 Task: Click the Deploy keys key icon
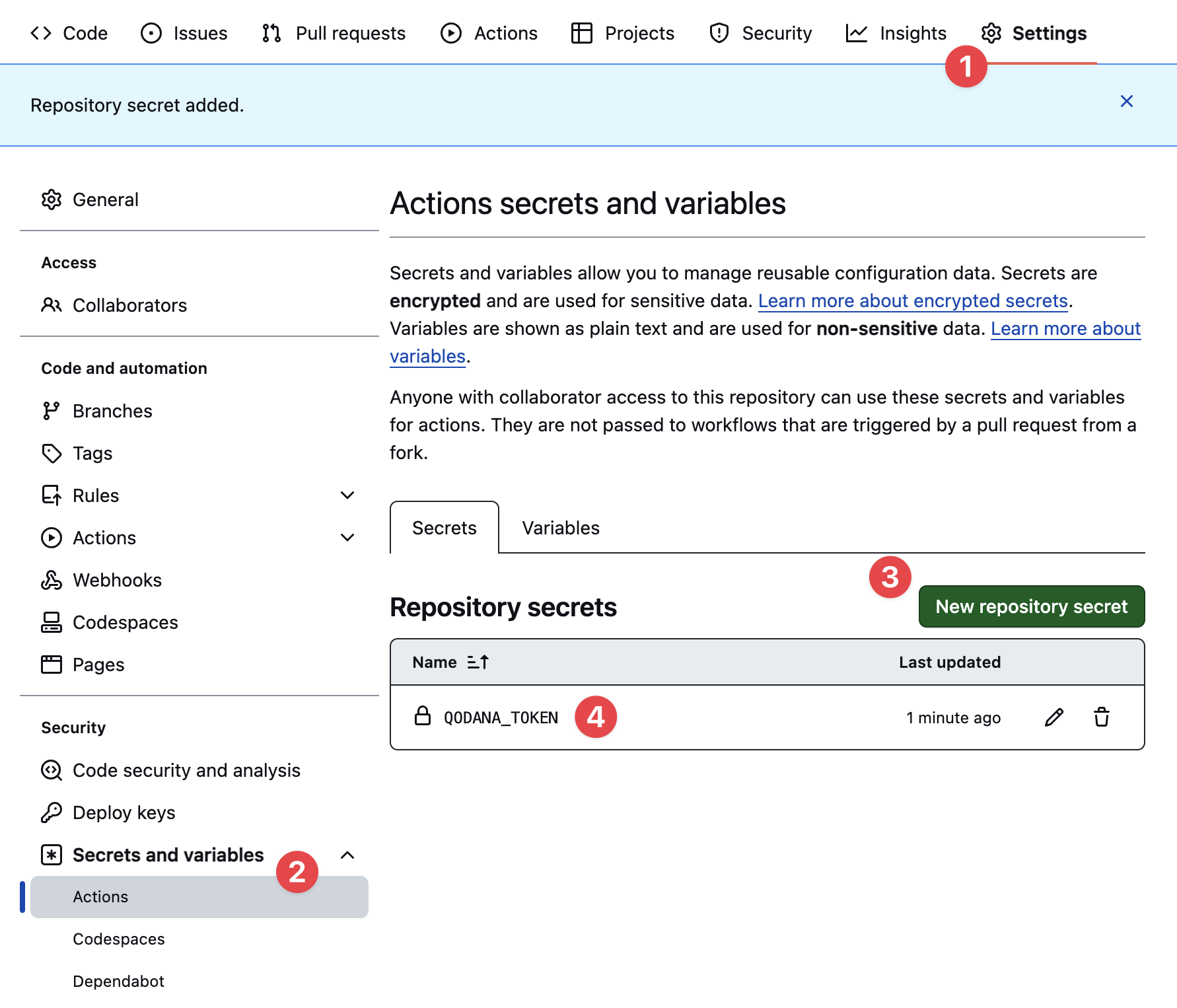point(52,812)
